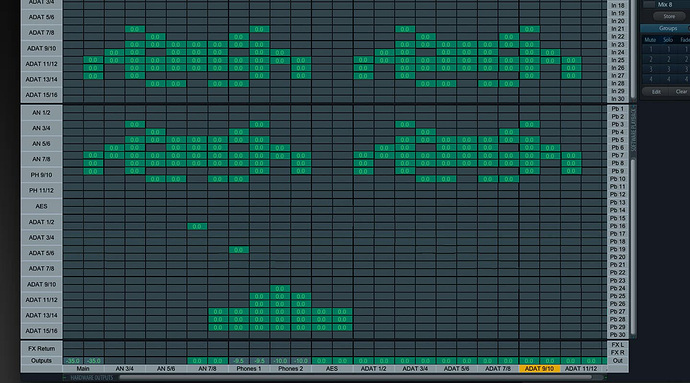This screenshot has height=383, width=690.
Task: Toggle Mute group 3
Action: coord(650,70)
